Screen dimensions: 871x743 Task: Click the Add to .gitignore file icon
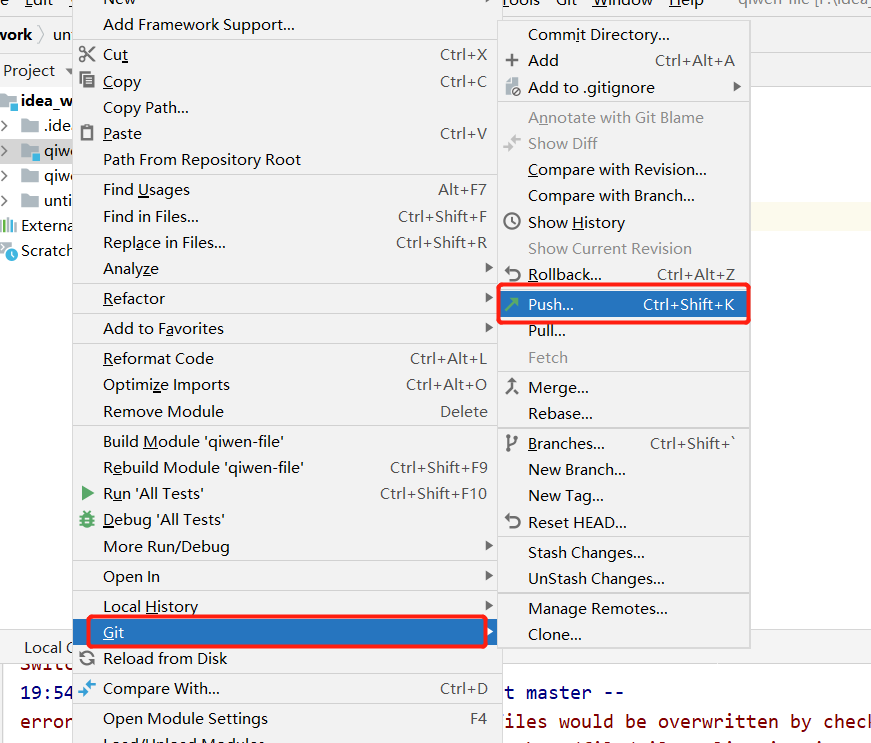click(x=512, y=87)
